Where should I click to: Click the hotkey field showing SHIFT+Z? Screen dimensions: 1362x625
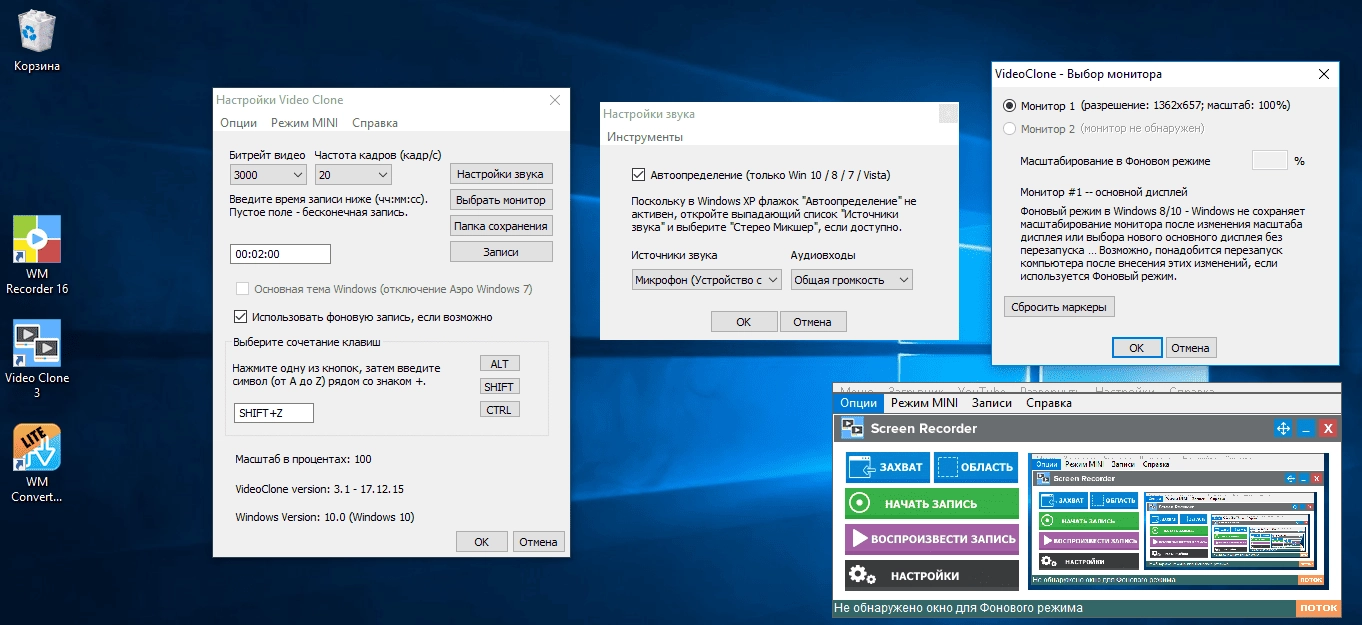click(273, 413)
